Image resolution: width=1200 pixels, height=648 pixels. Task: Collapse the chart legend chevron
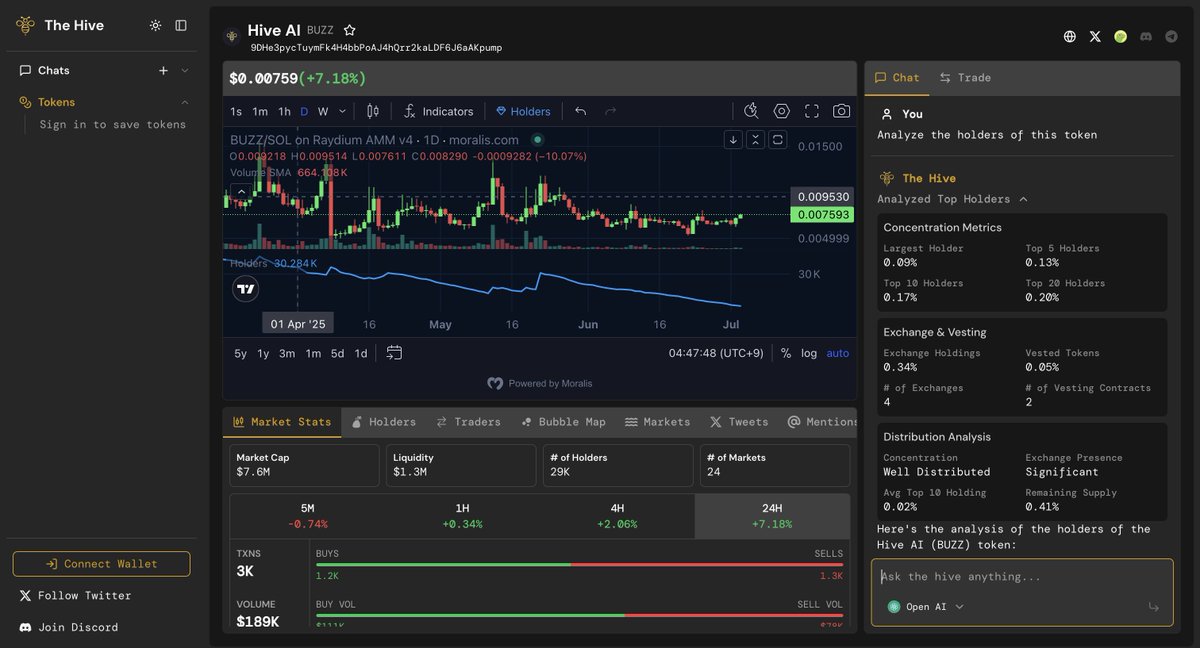click(x=240, y=191)
